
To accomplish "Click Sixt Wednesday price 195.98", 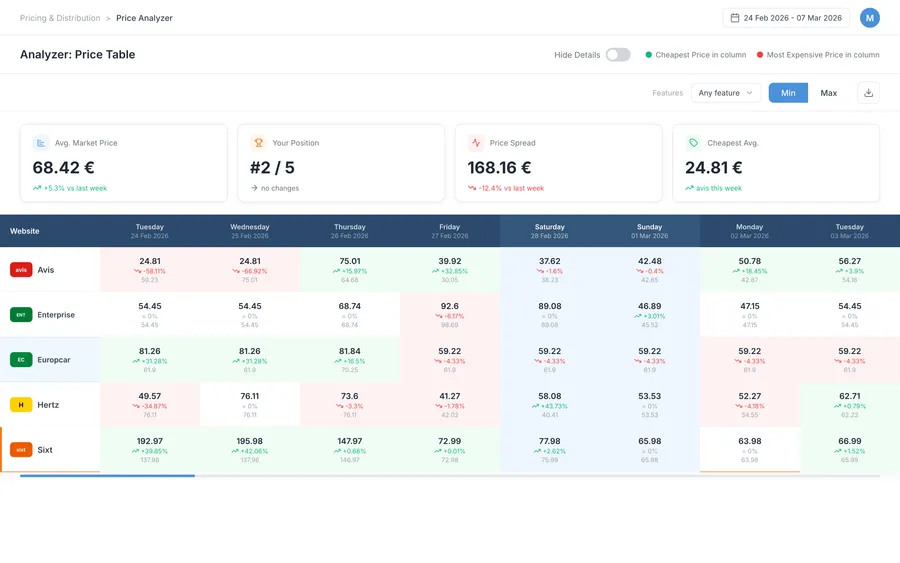I will point(250,441).
